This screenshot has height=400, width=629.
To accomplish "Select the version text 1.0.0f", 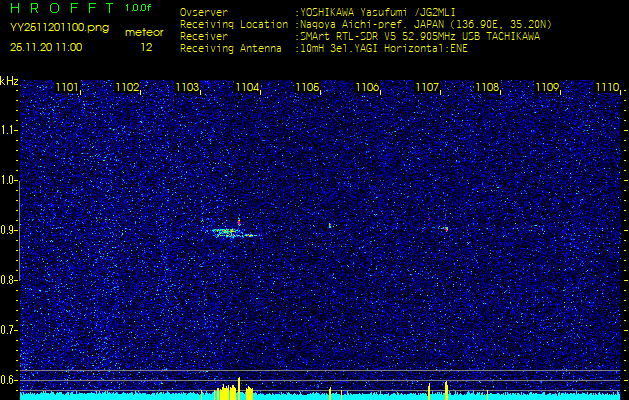I will coord(138,8).
